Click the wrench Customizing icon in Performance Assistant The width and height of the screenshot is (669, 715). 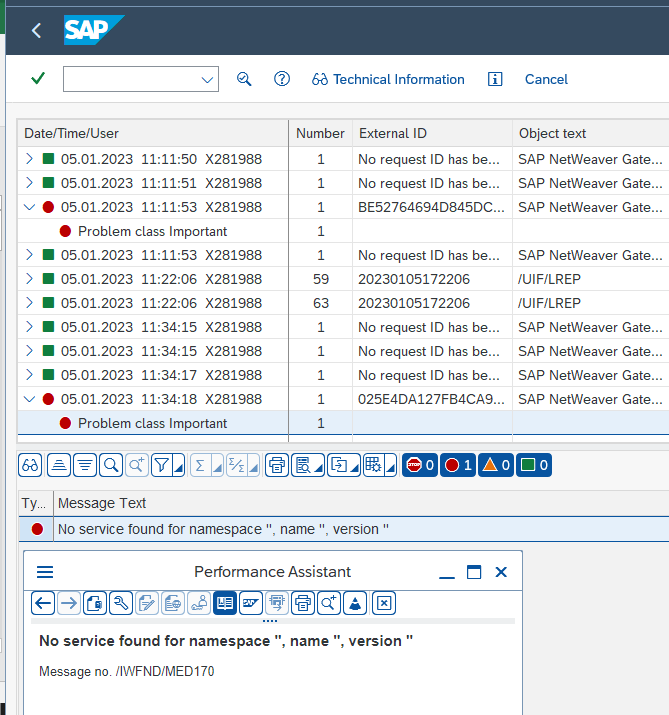(x=121, y=603)
